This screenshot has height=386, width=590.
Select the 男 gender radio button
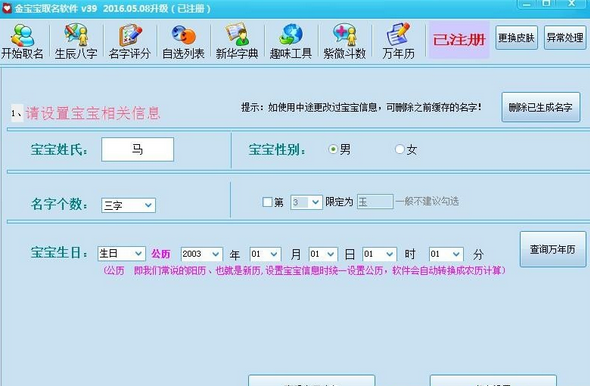pyautogui.click(x=333, y=149)
